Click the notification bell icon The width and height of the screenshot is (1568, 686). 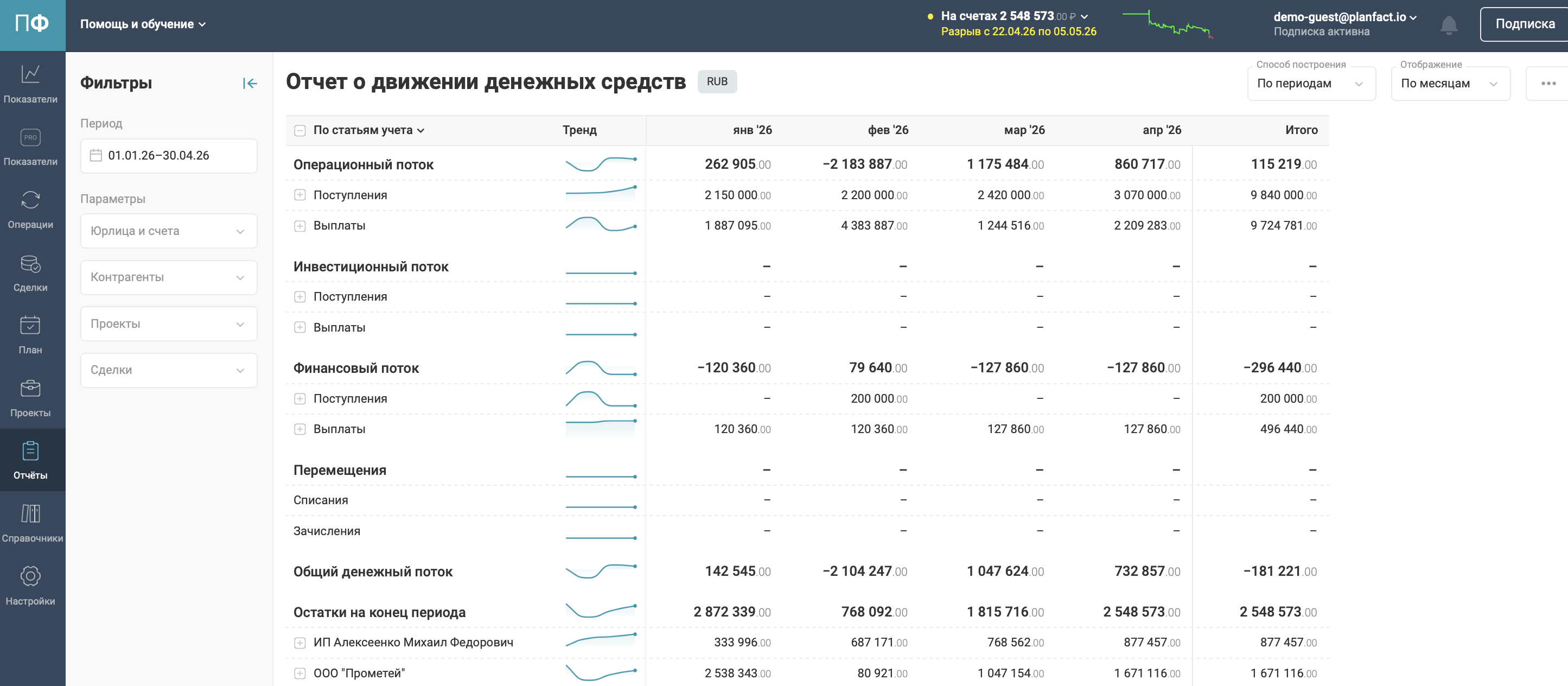tap(1449, 25)
